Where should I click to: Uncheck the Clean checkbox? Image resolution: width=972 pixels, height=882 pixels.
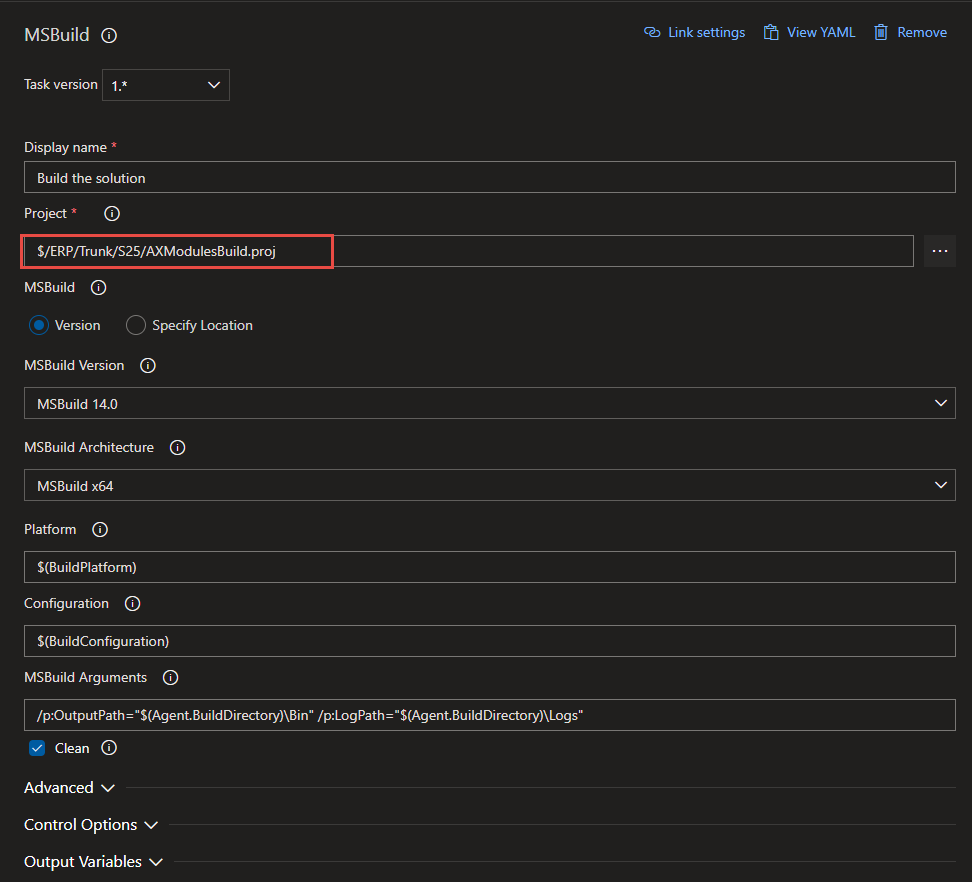pyautogui.click(x=37, y=748)
